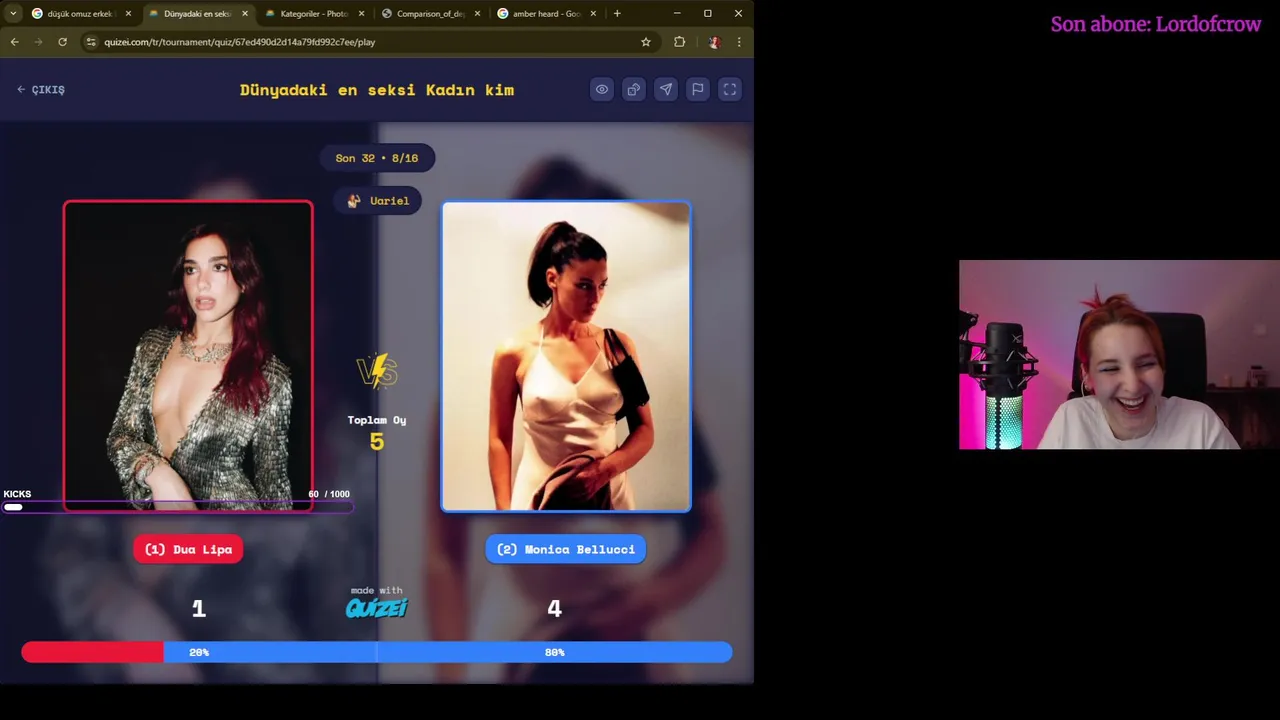Select the Monica Bellucci photo card
Image resolution: width=1280 pixels, height=720 pixels.
tap(566, 356)
